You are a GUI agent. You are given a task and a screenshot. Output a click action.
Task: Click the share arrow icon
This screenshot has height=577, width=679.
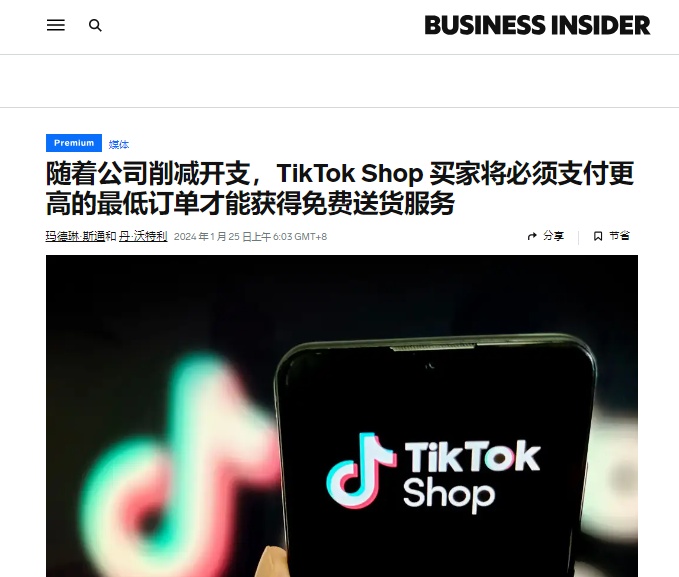tap(532, 236)
